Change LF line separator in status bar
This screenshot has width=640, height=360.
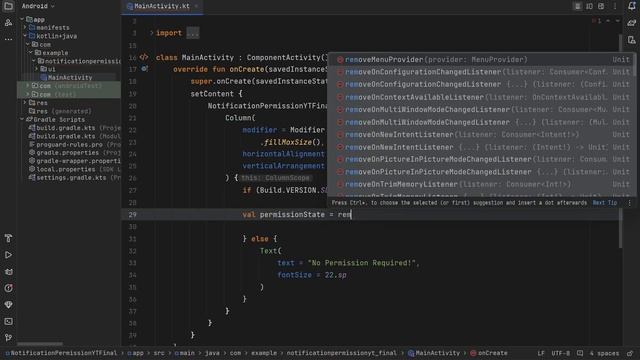541,353
